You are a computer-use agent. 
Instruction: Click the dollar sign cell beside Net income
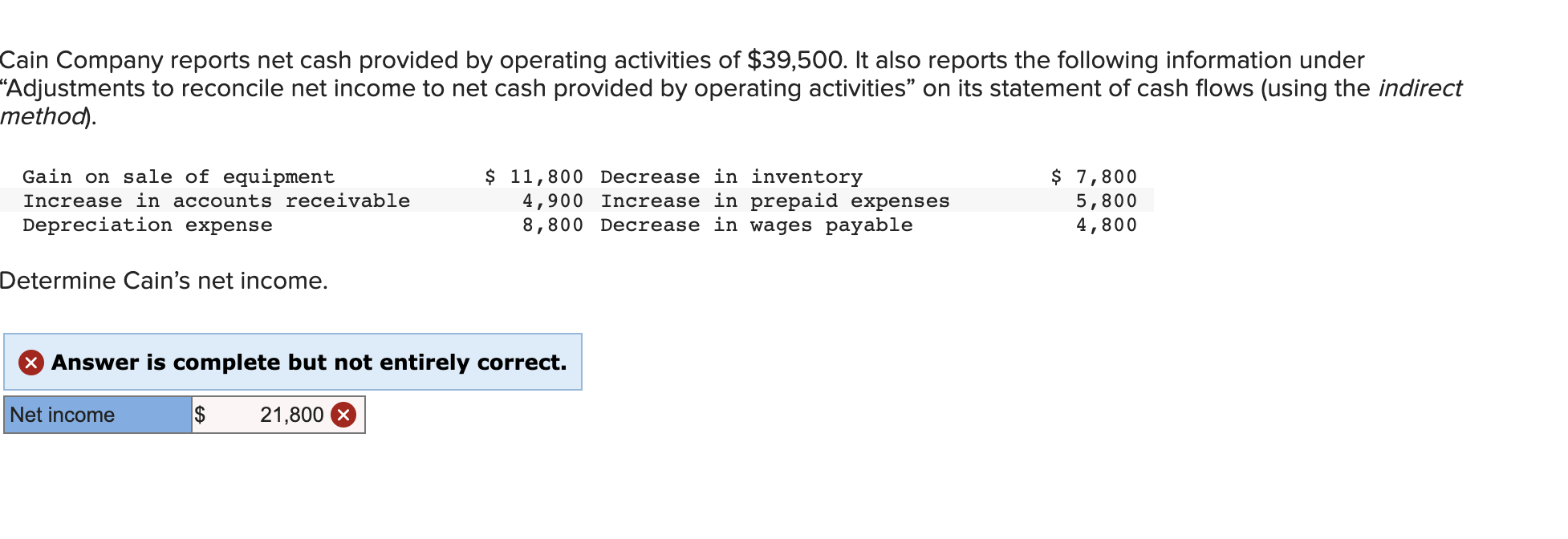201,415
